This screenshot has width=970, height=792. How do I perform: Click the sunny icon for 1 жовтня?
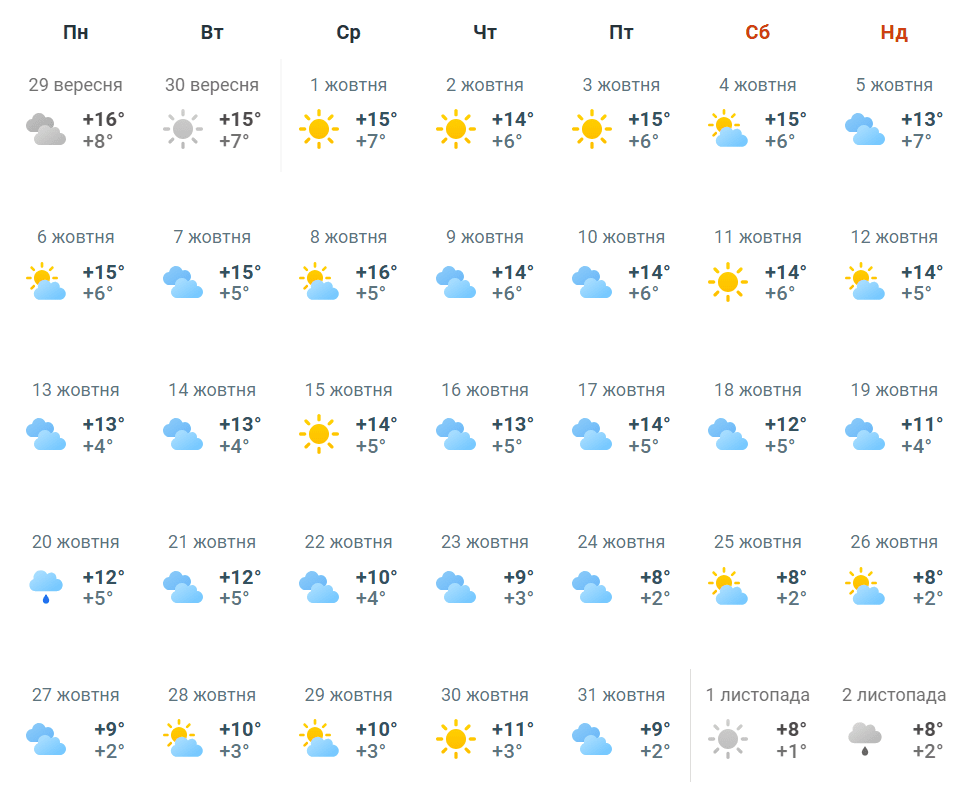pyautogui.click(x=319, y=129)
